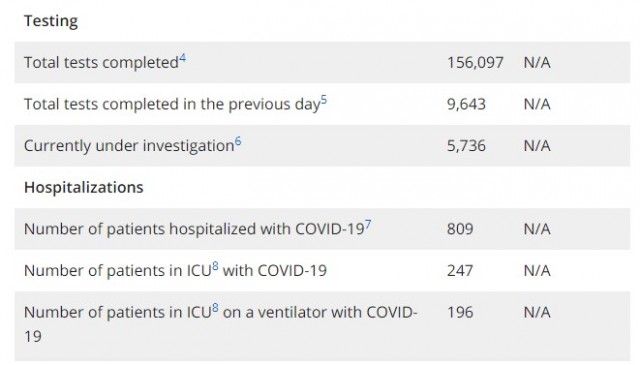Click N/A in Currently under investigation row
Viewport: 640px width, 365px height.
537,146
